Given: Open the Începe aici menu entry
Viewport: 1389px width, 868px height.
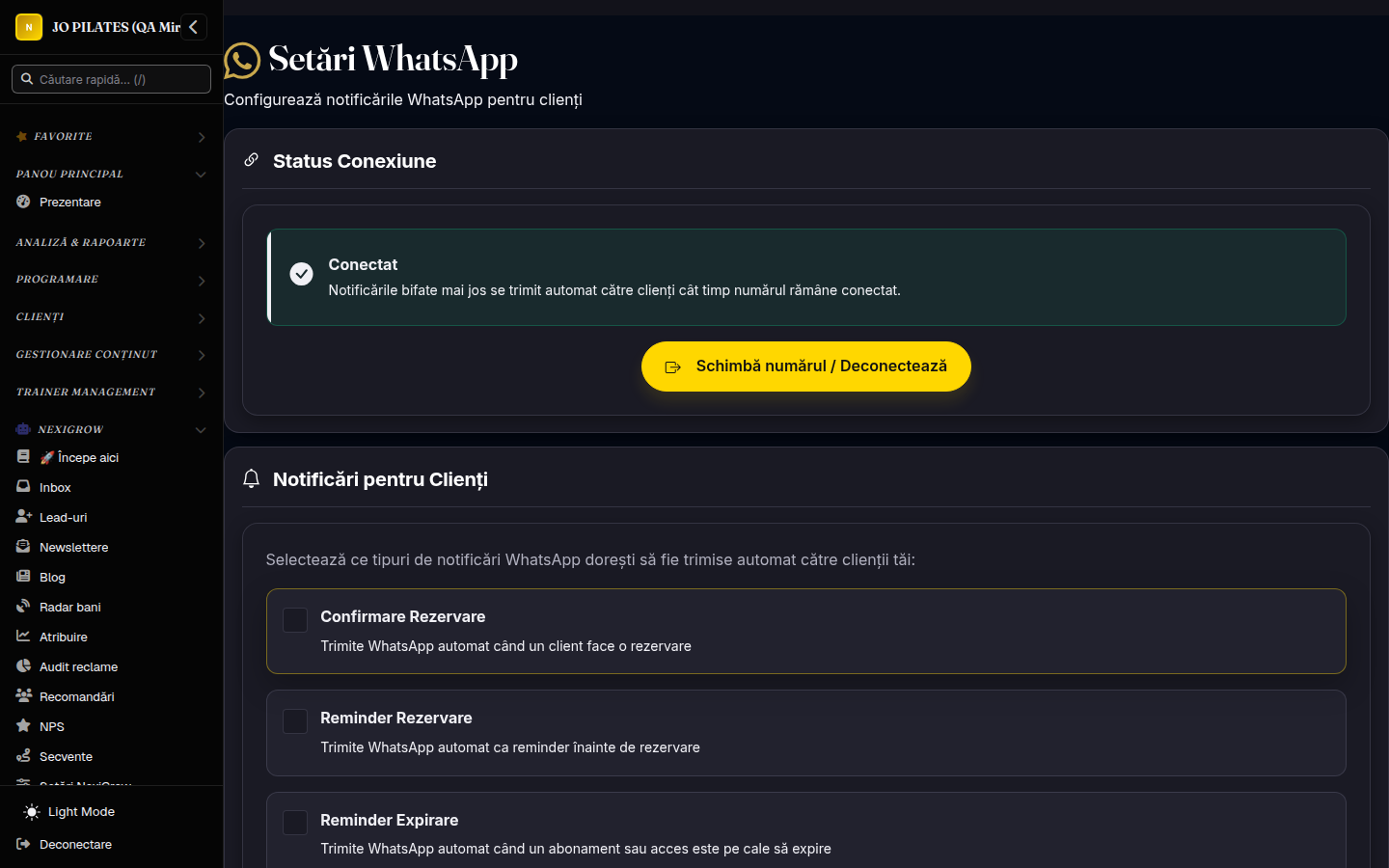Looking at the screenshot, I should 111,457.
